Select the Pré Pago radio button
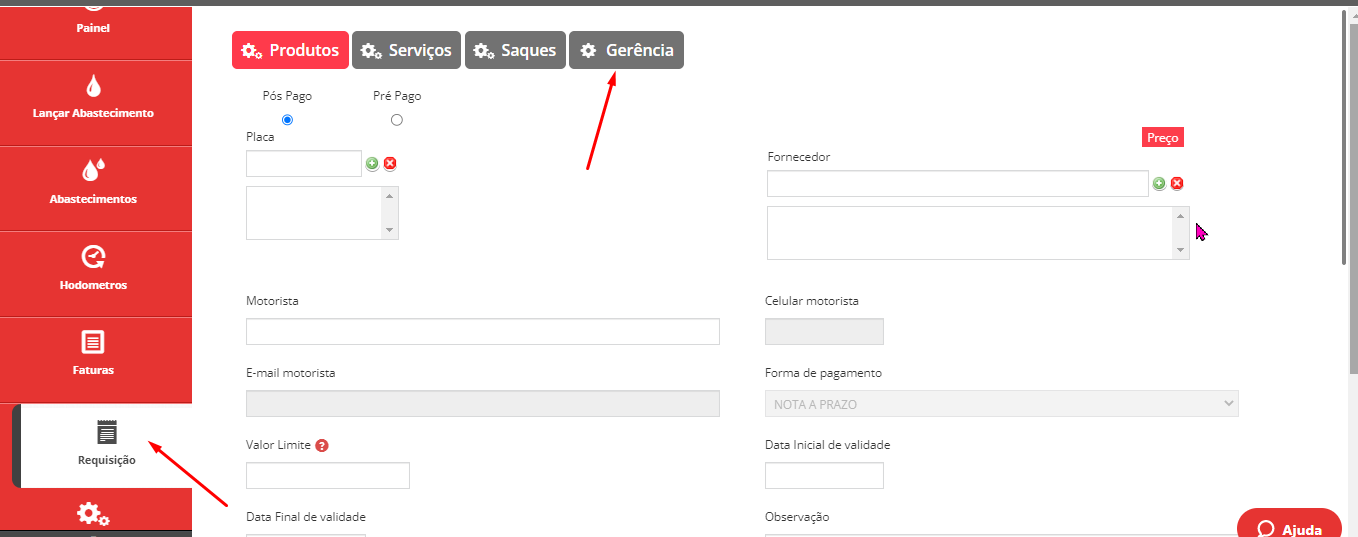The width and height of the screenshot is (1358, 537). pyautogui.click(x=397, y=120)
